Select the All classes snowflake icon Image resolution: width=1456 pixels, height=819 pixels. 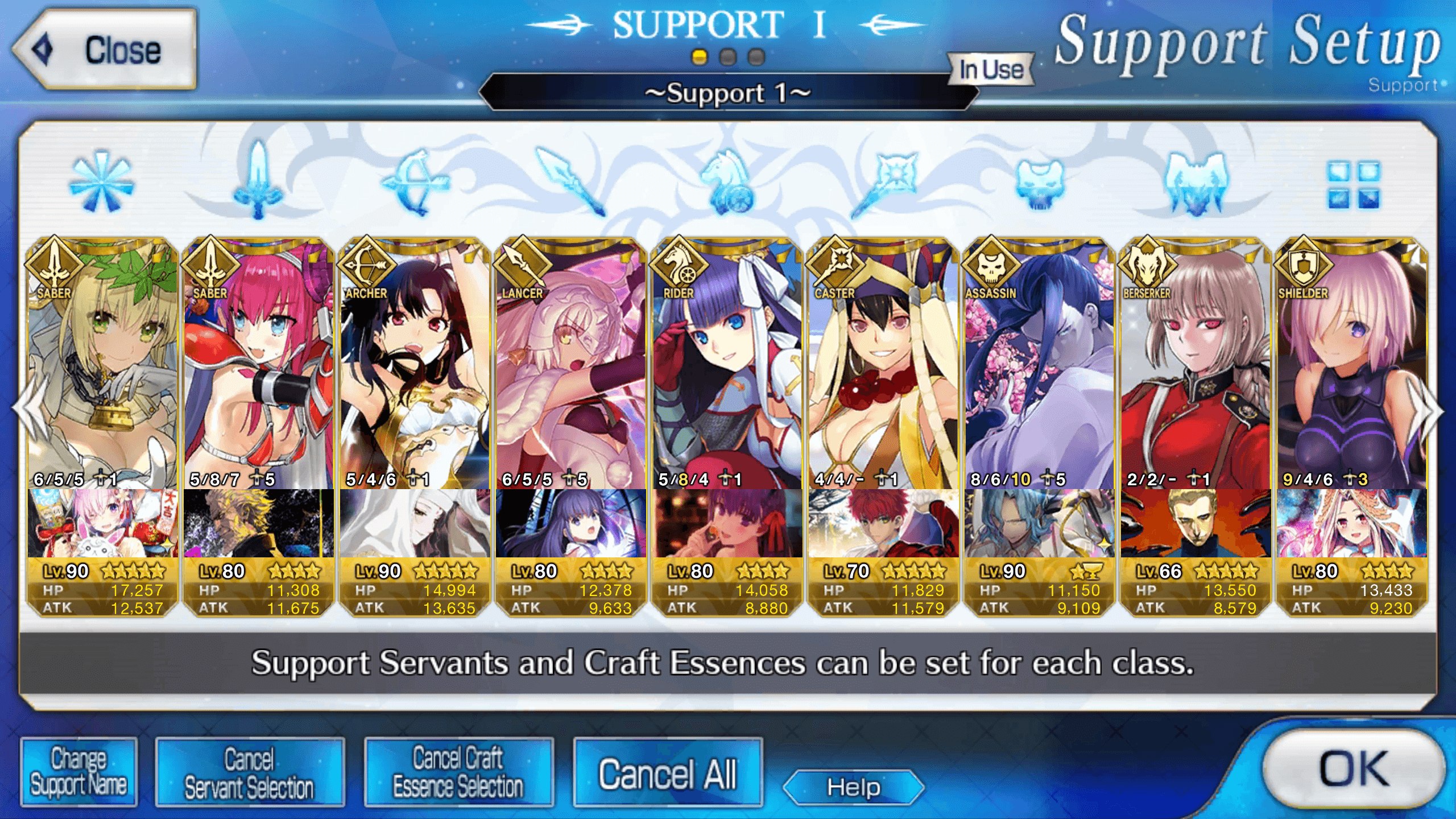pos(101,182)
